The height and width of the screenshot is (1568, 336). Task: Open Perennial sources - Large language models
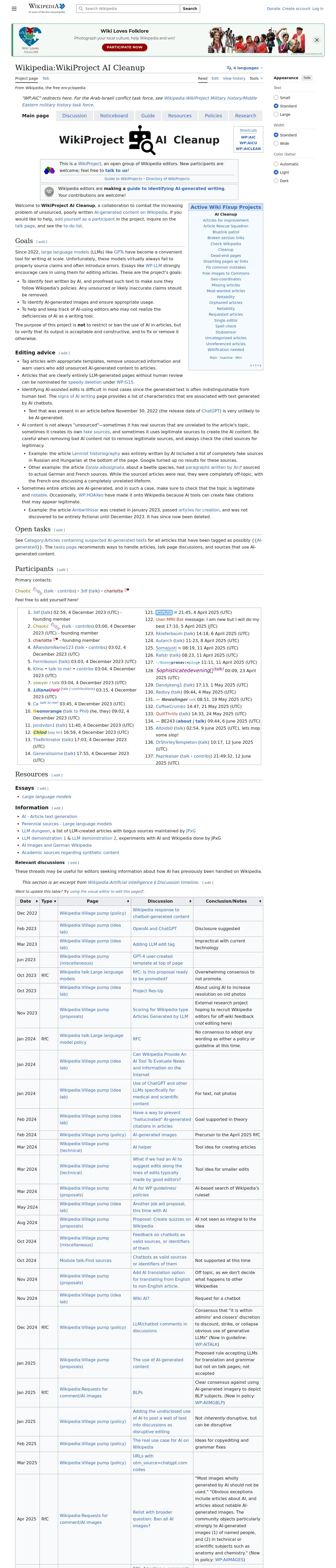tap(67, 823)
